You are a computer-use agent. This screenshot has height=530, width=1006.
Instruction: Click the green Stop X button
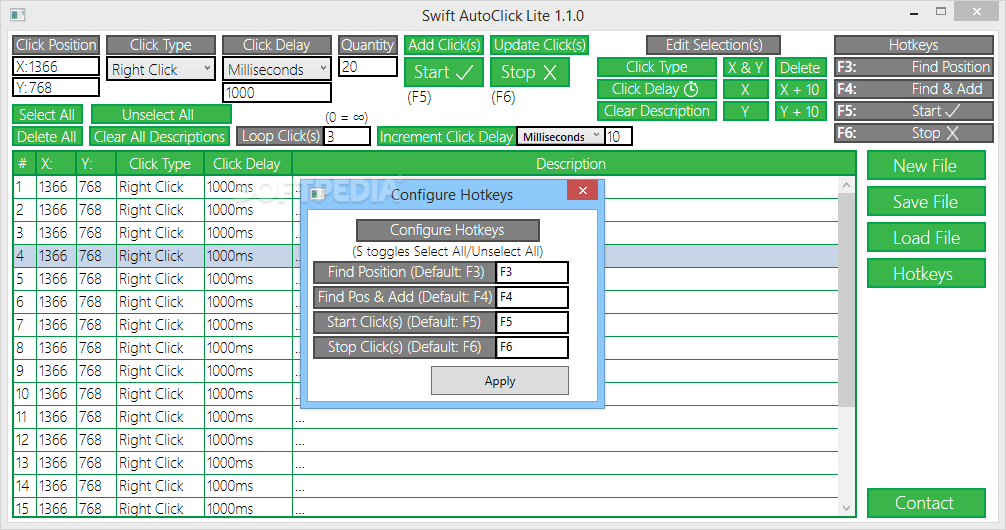529,72
